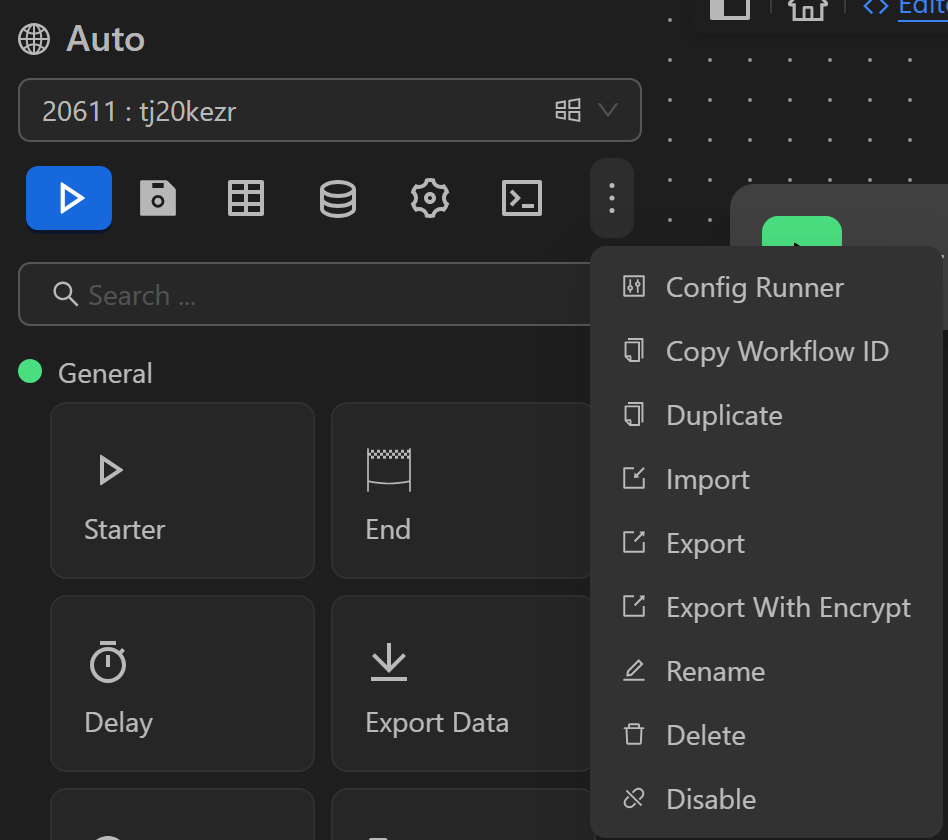Open the console terminal icon
The image size is (948, 840).
tap(521, 198)
